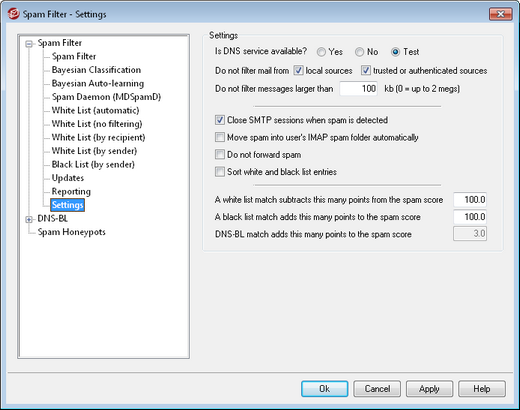Disable Close SMTP sessions when spam is detected
520x410 pixels.
point(220,120)
